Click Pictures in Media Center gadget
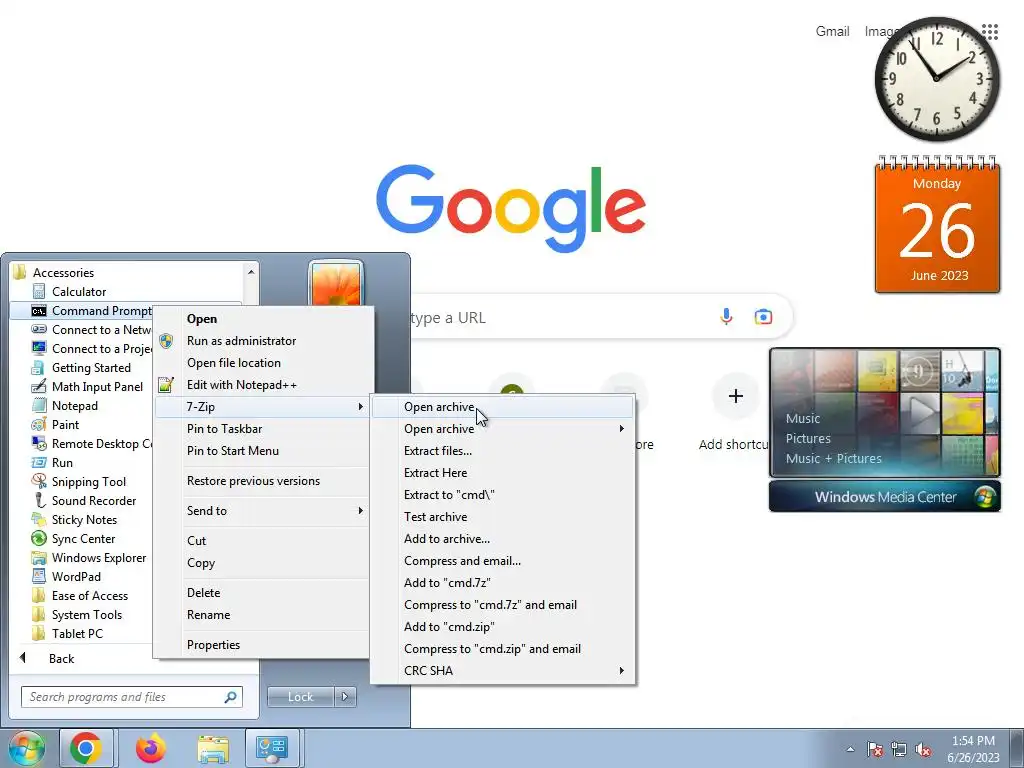The image size is (1024, 768). tap(808, 438)
